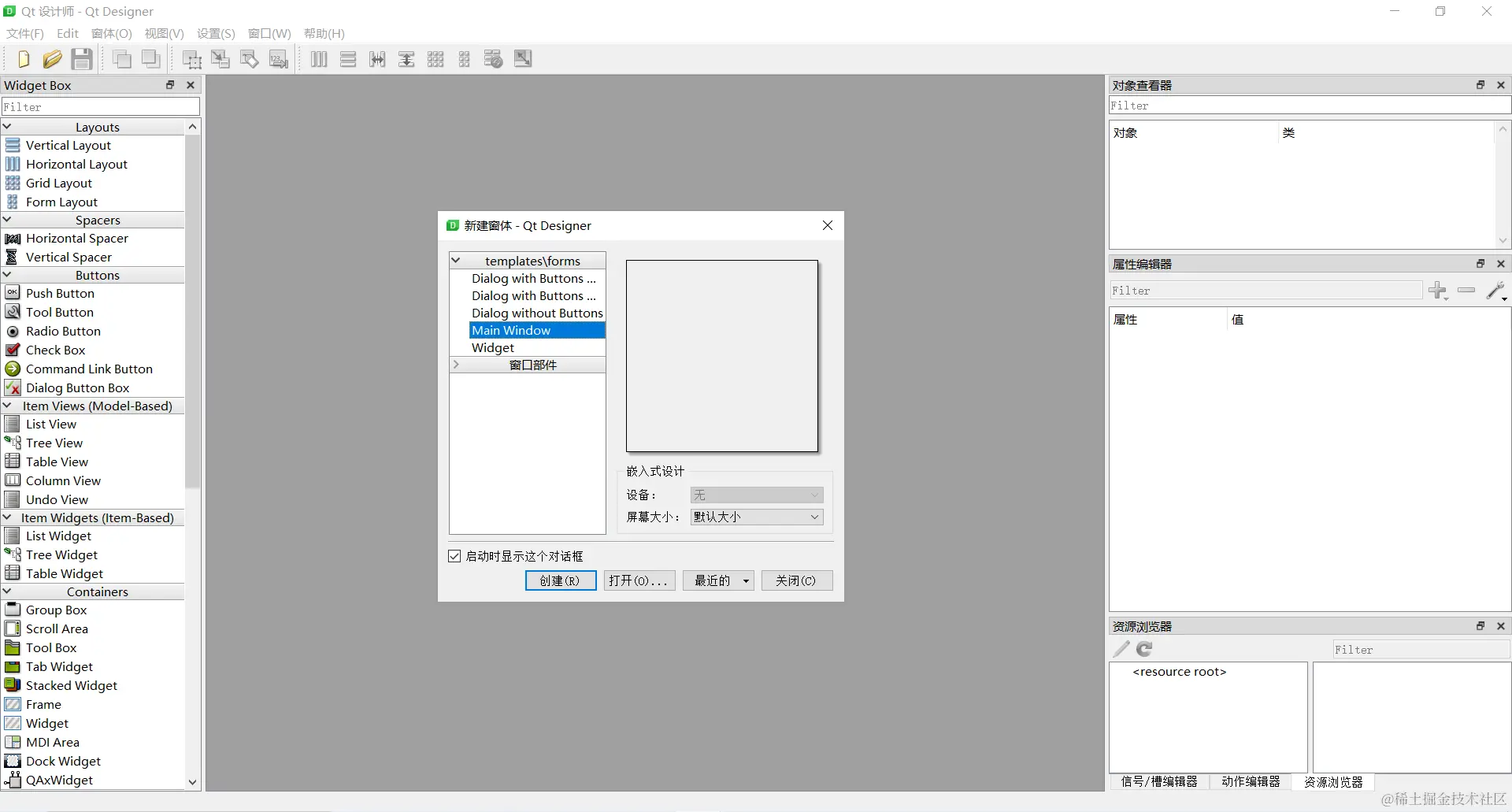1512x812 pixels.
Task: Open the property editor wrench settings icon
Action: 1496,291
